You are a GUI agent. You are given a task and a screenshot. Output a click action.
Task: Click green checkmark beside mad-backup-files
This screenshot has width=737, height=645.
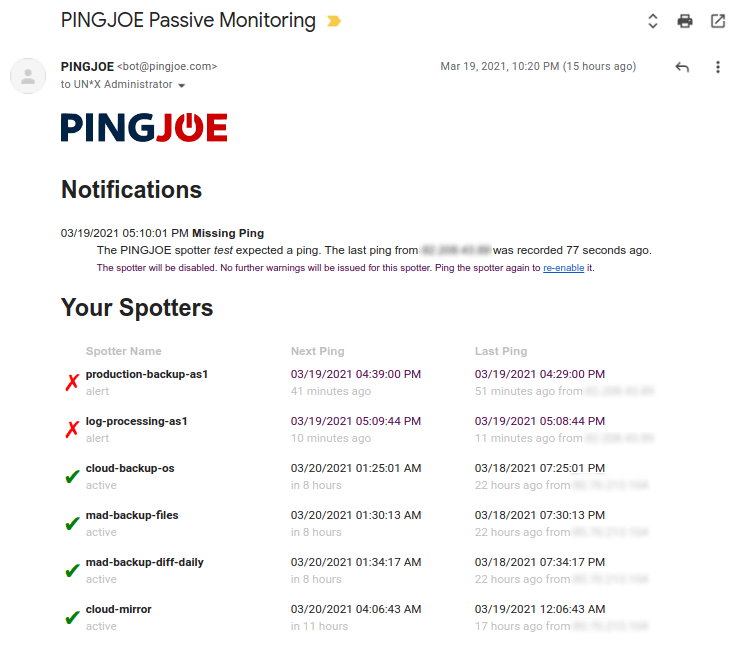pos(72,524)
